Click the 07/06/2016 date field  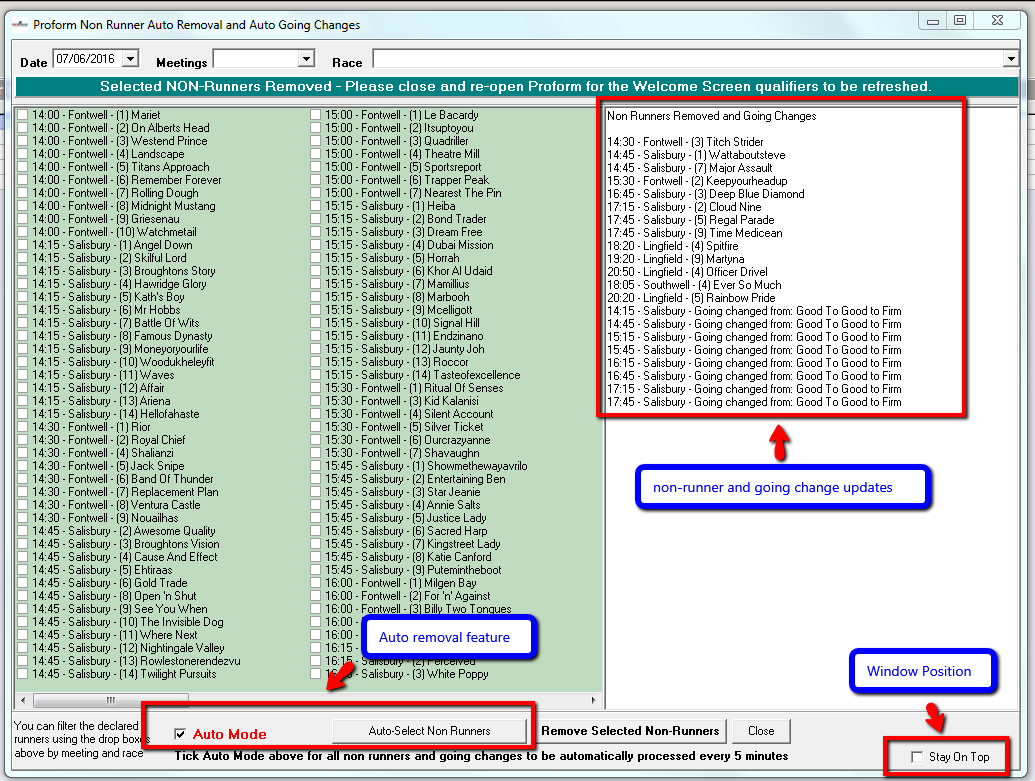[88, 59]
